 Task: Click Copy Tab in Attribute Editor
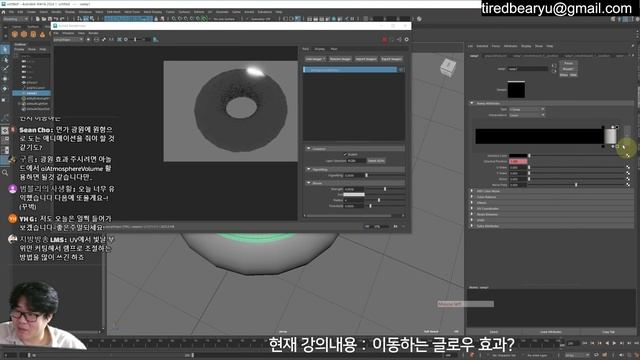(608, 332)
